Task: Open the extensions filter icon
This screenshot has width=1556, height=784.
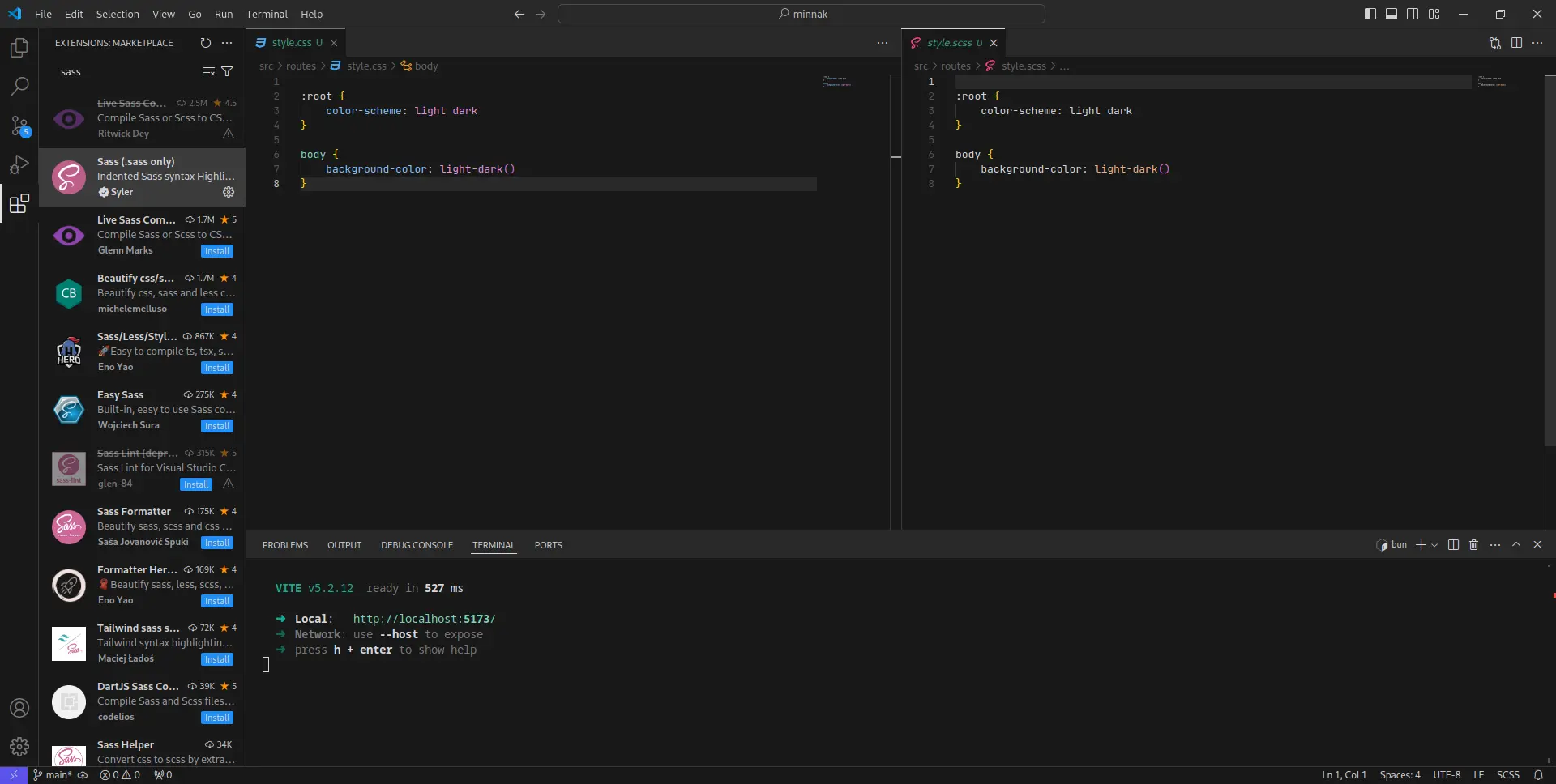Action: point(227,72)
